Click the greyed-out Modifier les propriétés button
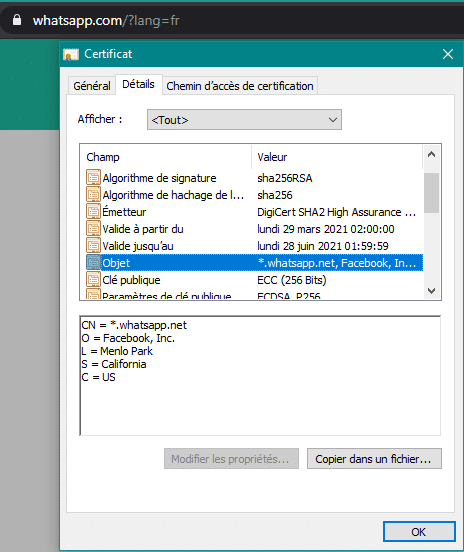Image resolution: width=464 pixels, height=552 pixels. pyautogui.click(x=231, y=459)
